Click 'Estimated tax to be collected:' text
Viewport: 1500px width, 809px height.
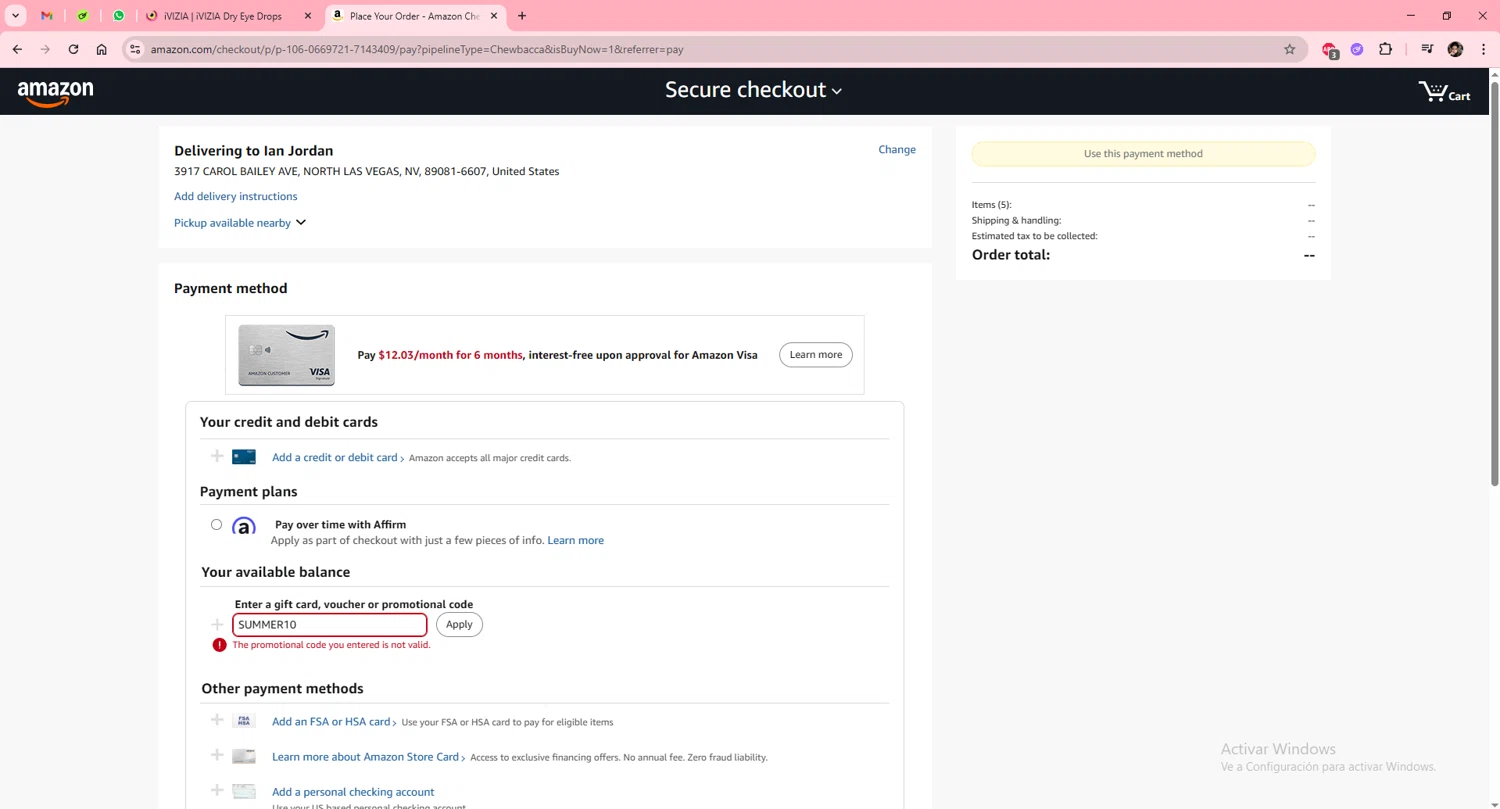click(x=1034, y=236)
